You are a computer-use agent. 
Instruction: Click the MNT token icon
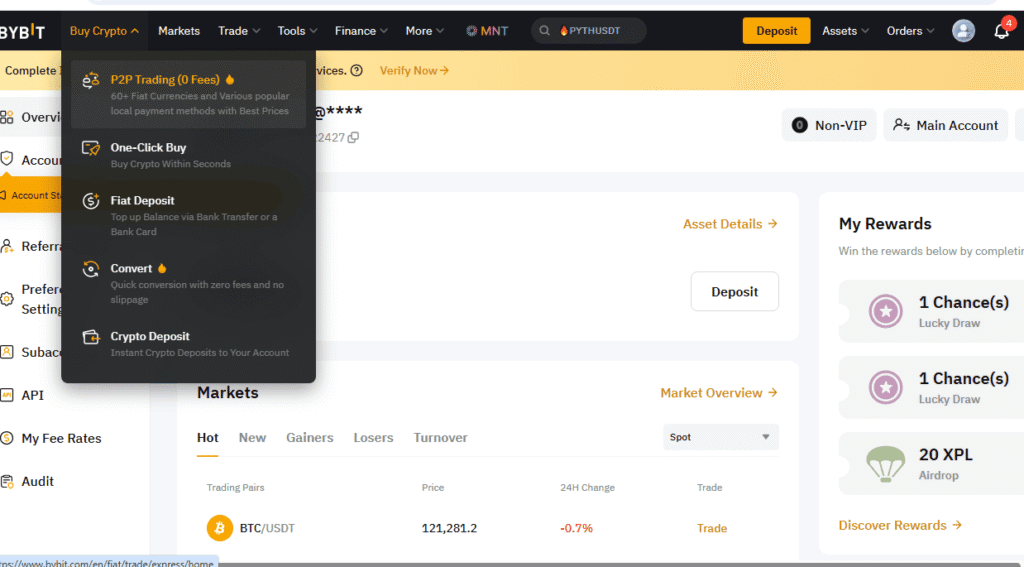tap(471, 31)
